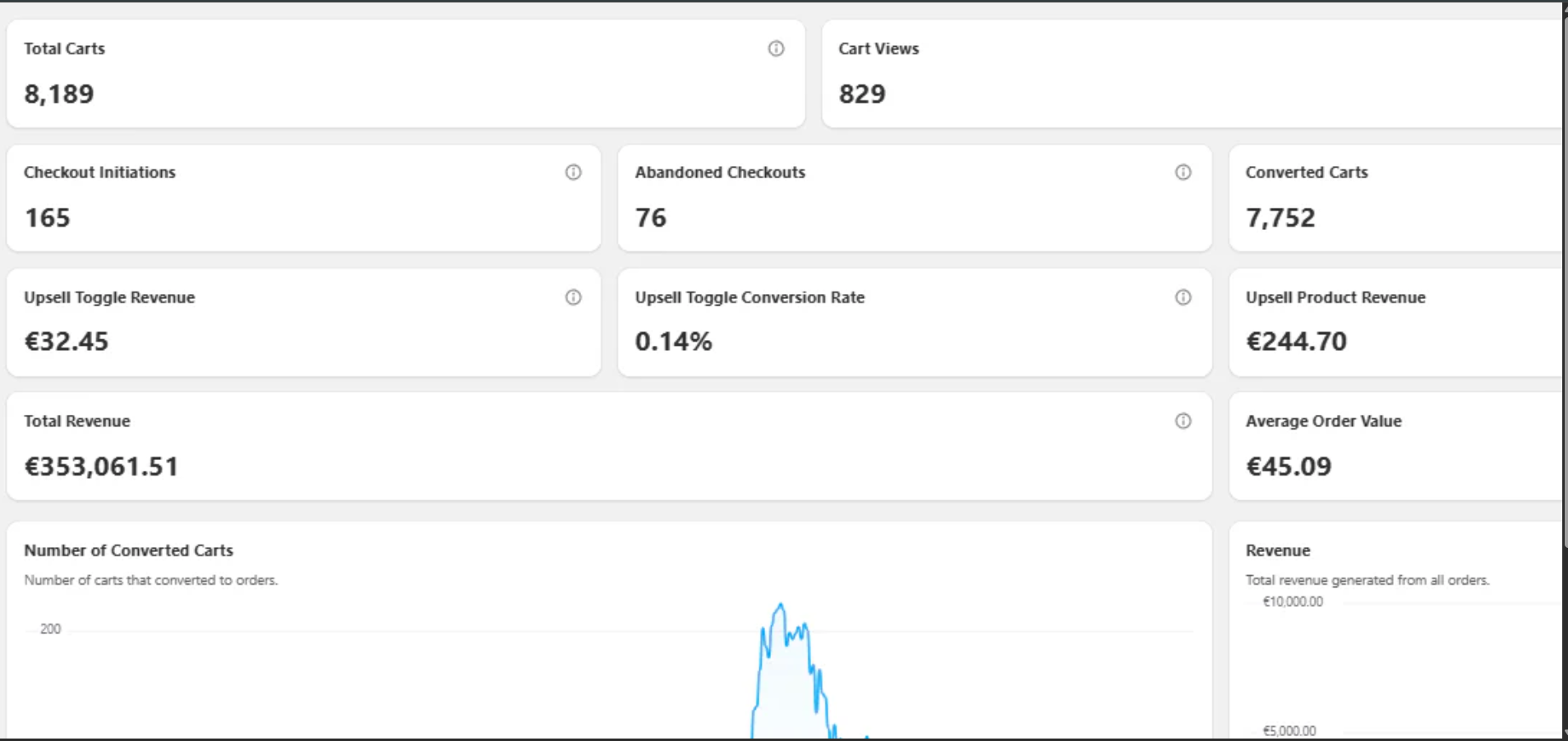
Task: Click the Total Revenue info icon
Action: pyautogui.click(x=1183, y=421)
